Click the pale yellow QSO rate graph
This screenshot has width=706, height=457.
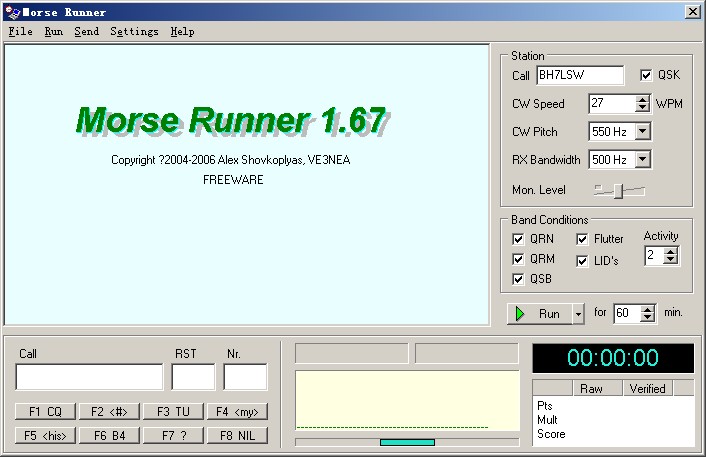407,401
